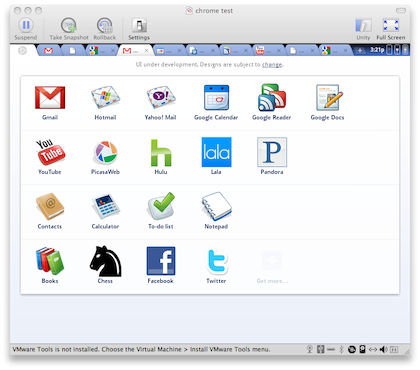
Task: Click the CD/DVD drive status icon
Action: pos(352,349)
